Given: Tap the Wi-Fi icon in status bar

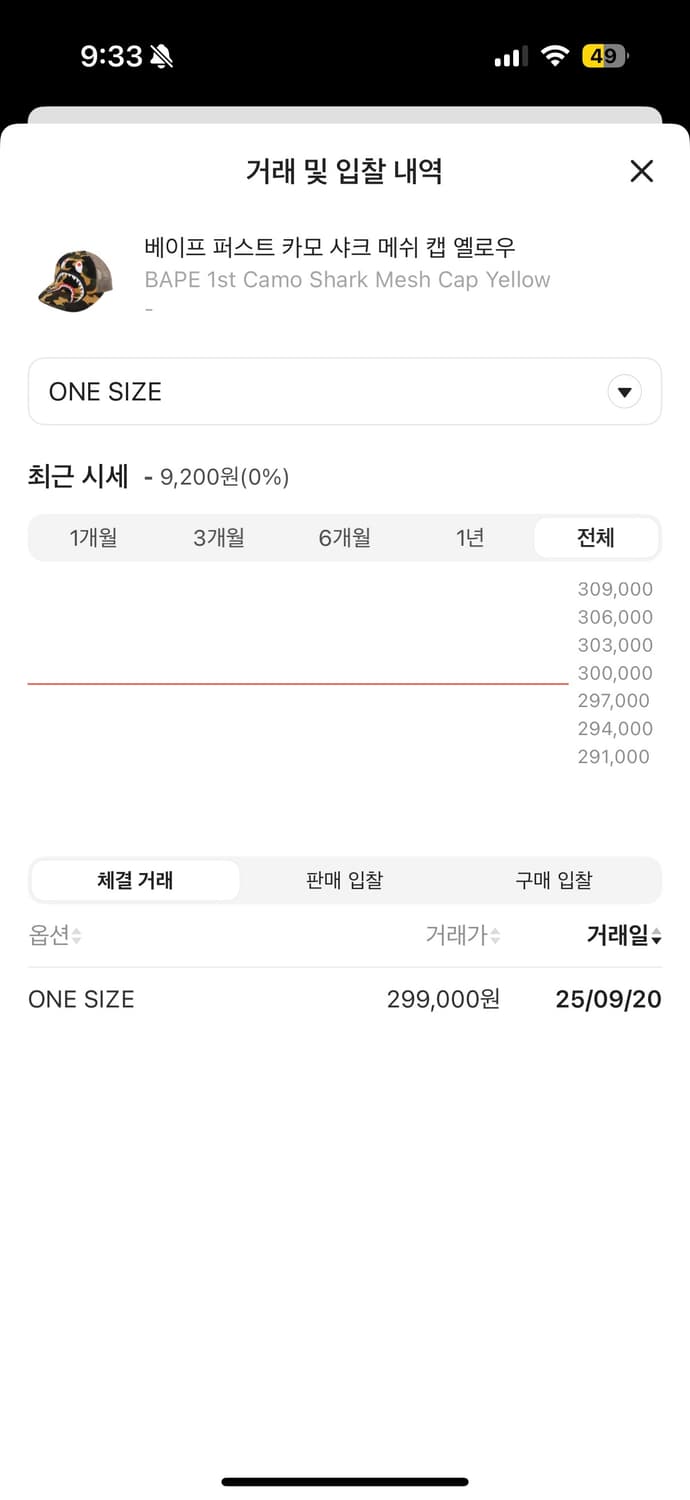Looking at the screenshot, I should click(555, 56).
